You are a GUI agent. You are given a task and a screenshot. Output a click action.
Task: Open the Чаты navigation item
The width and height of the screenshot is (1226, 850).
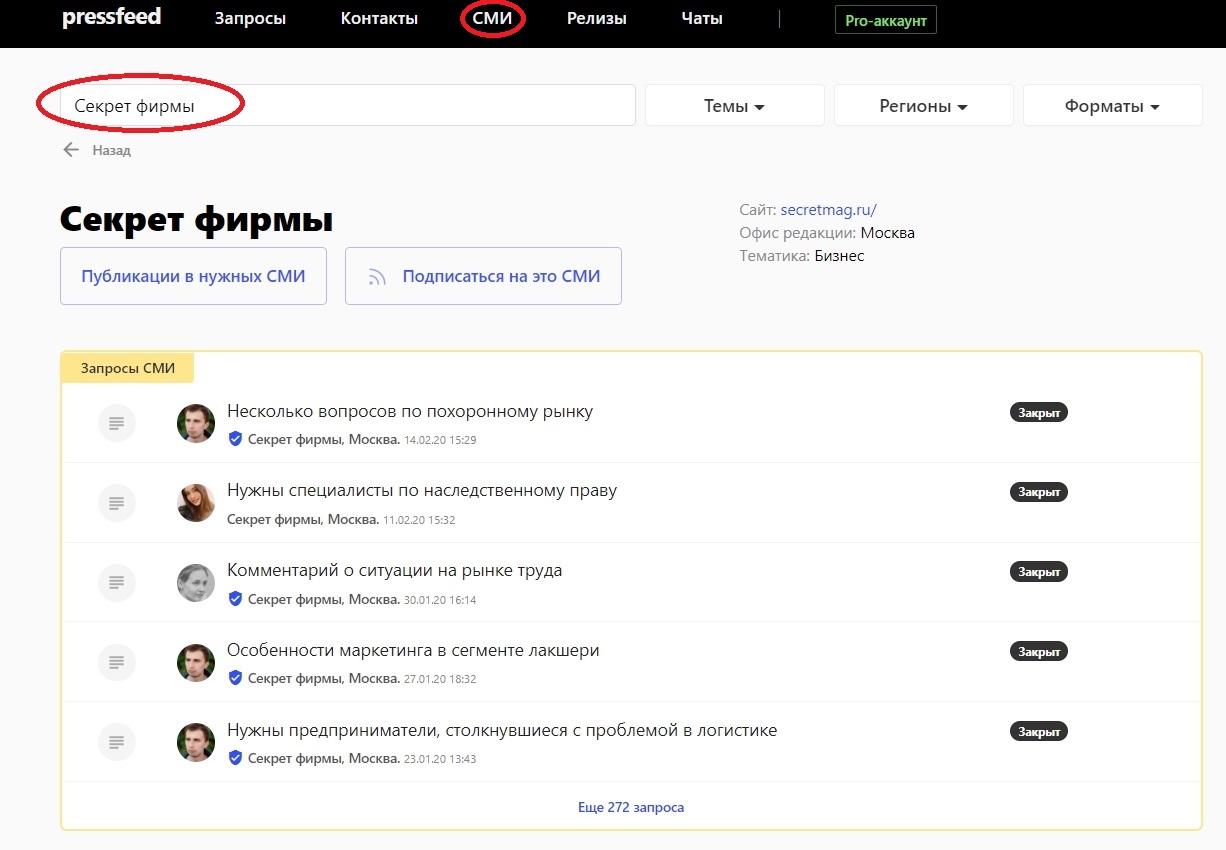tap(701, 19)
